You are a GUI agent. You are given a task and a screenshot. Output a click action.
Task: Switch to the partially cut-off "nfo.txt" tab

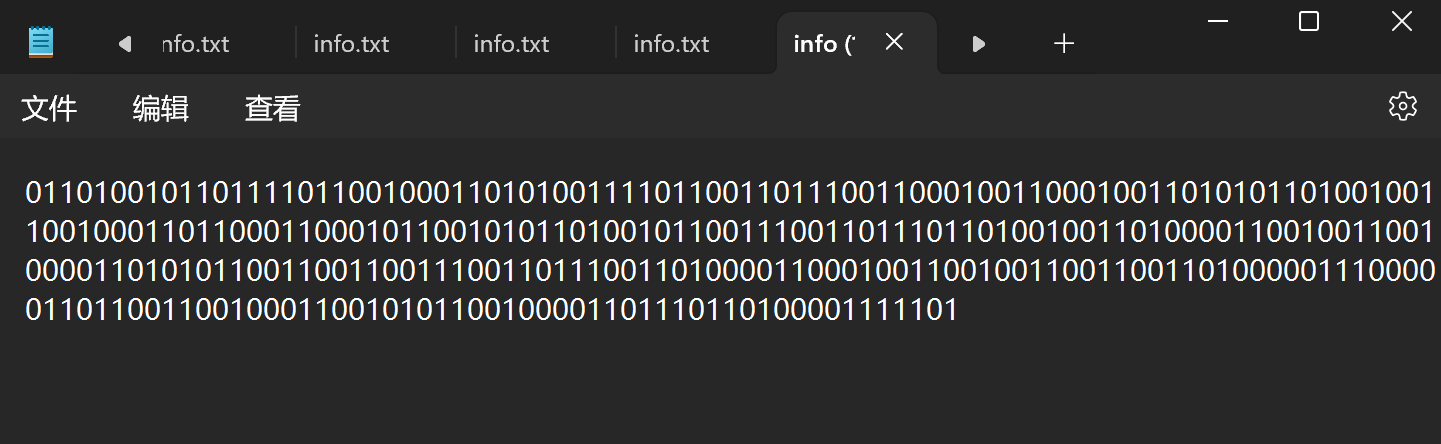[x=195, y=44]
